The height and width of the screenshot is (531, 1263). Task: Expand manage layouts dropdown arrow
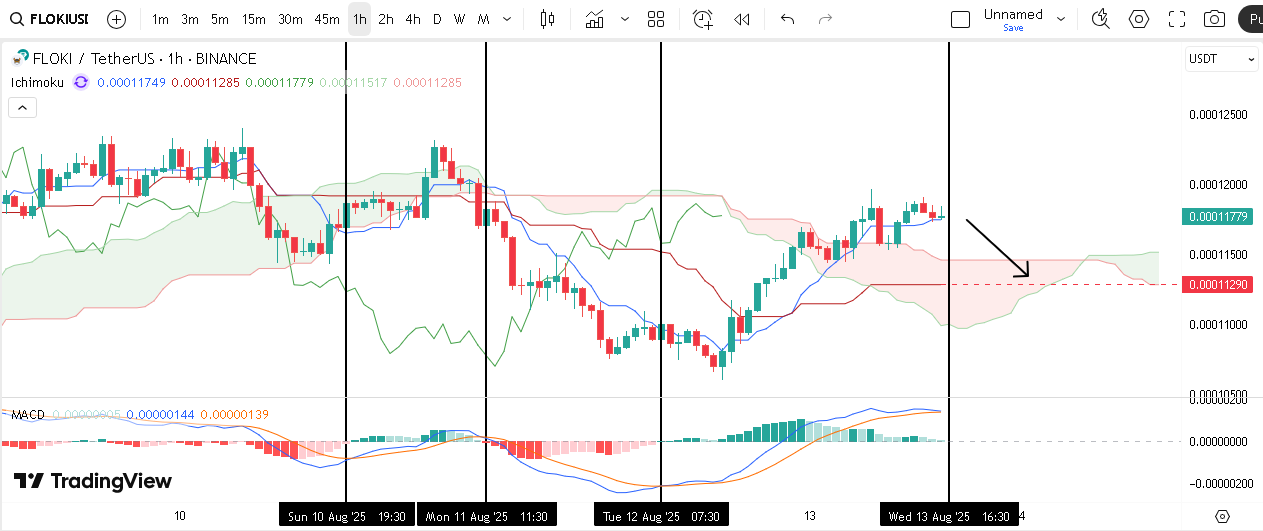pyautogui.click(x=1061, y=19)
